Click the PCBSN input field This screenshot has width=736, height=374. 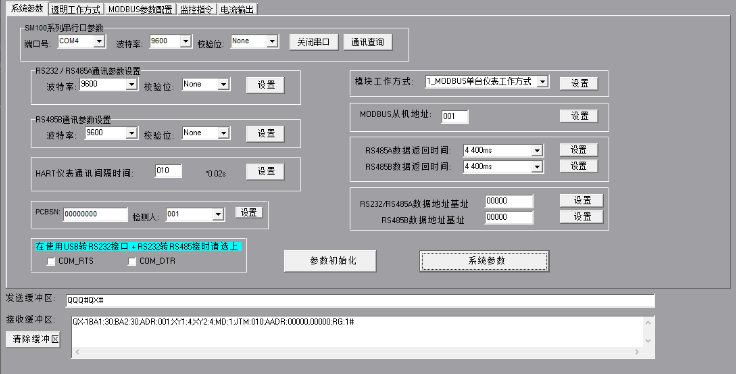(x=95, y=214)
